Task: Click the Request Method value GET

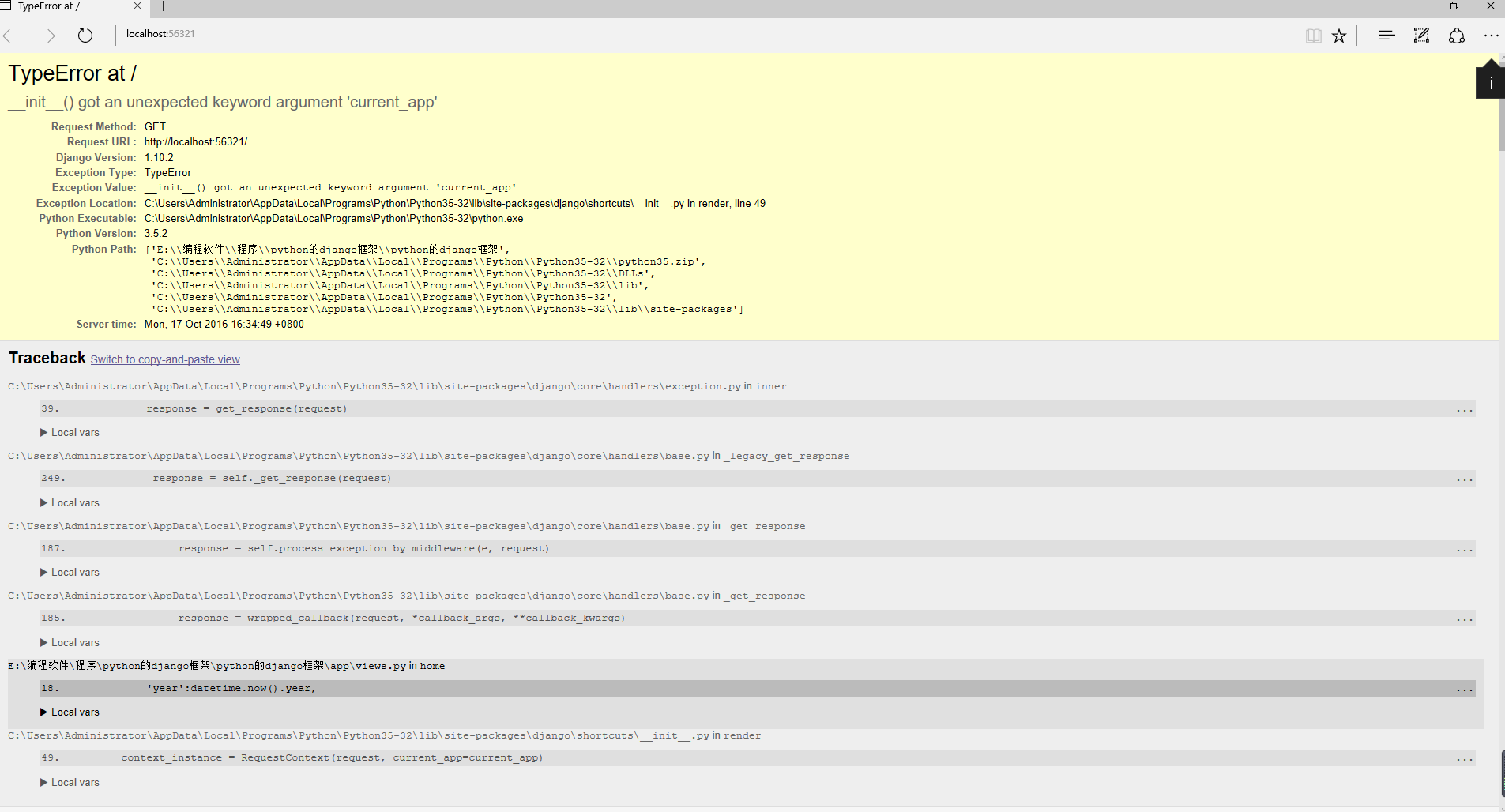Action: (x=155, y=127)
